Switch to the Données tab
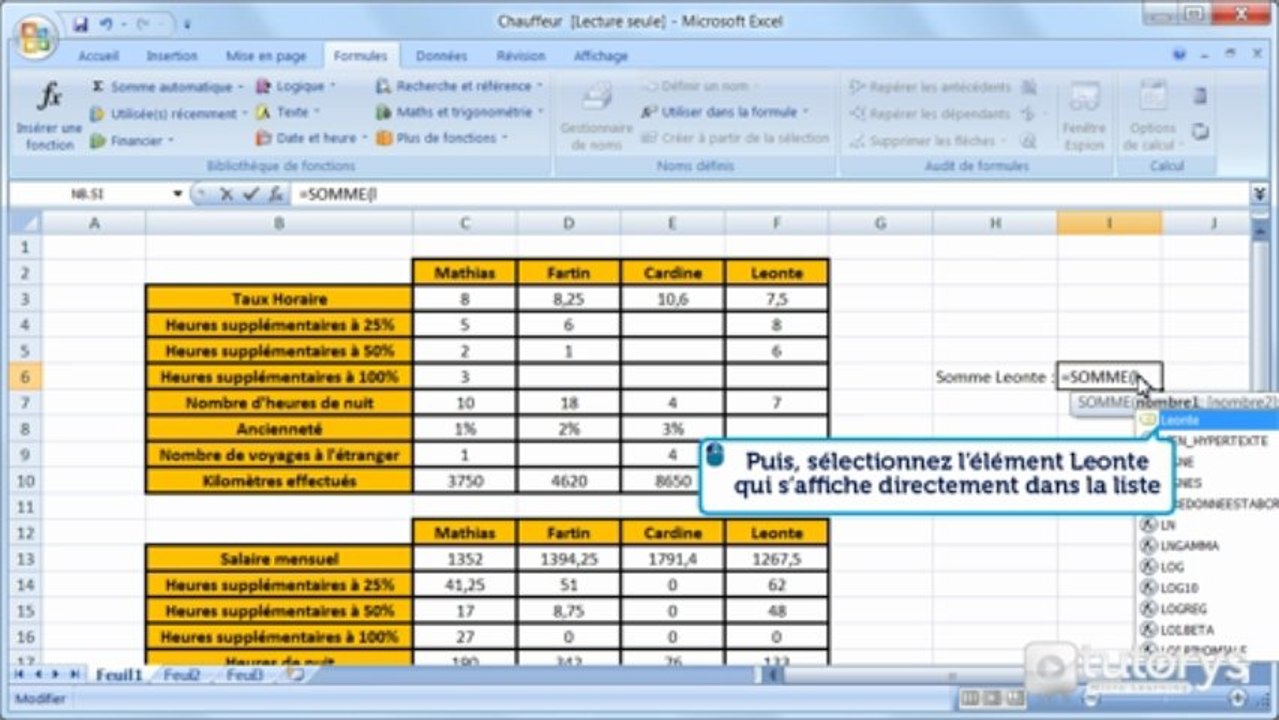The height and width of the screenshot is (720, 1279). click(441, 56)
